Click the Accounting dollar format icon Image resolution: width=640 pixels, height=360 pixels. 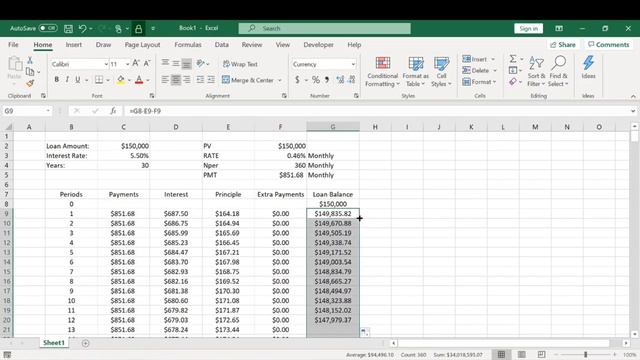click(297, 80)
